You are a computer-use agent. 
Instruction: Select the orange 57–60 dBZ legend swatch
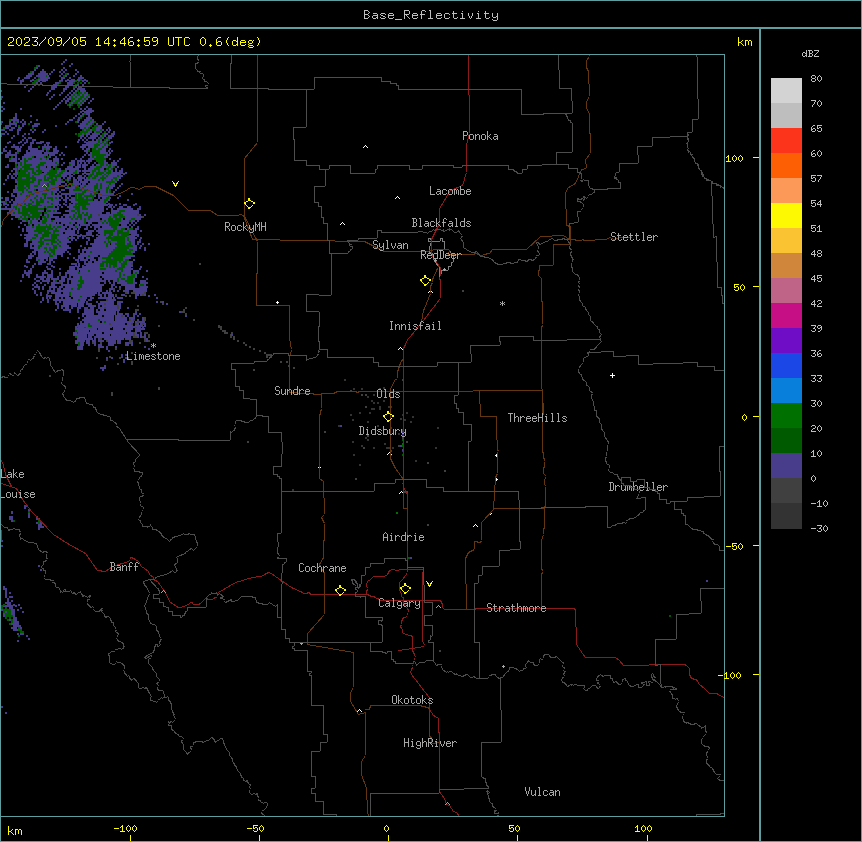point(786,165)
